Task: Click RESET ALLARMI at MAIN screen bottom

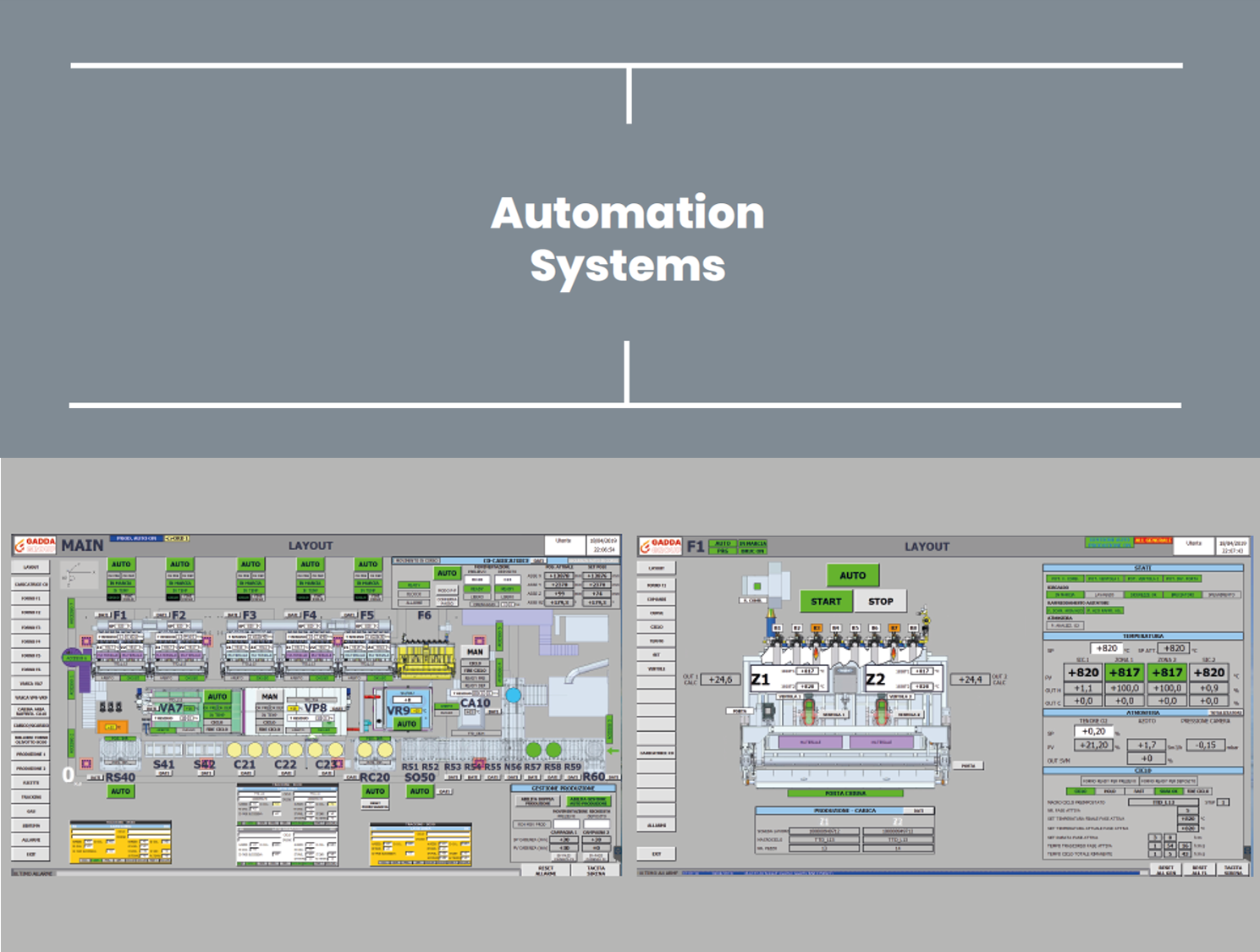Action: click(546, 870)
